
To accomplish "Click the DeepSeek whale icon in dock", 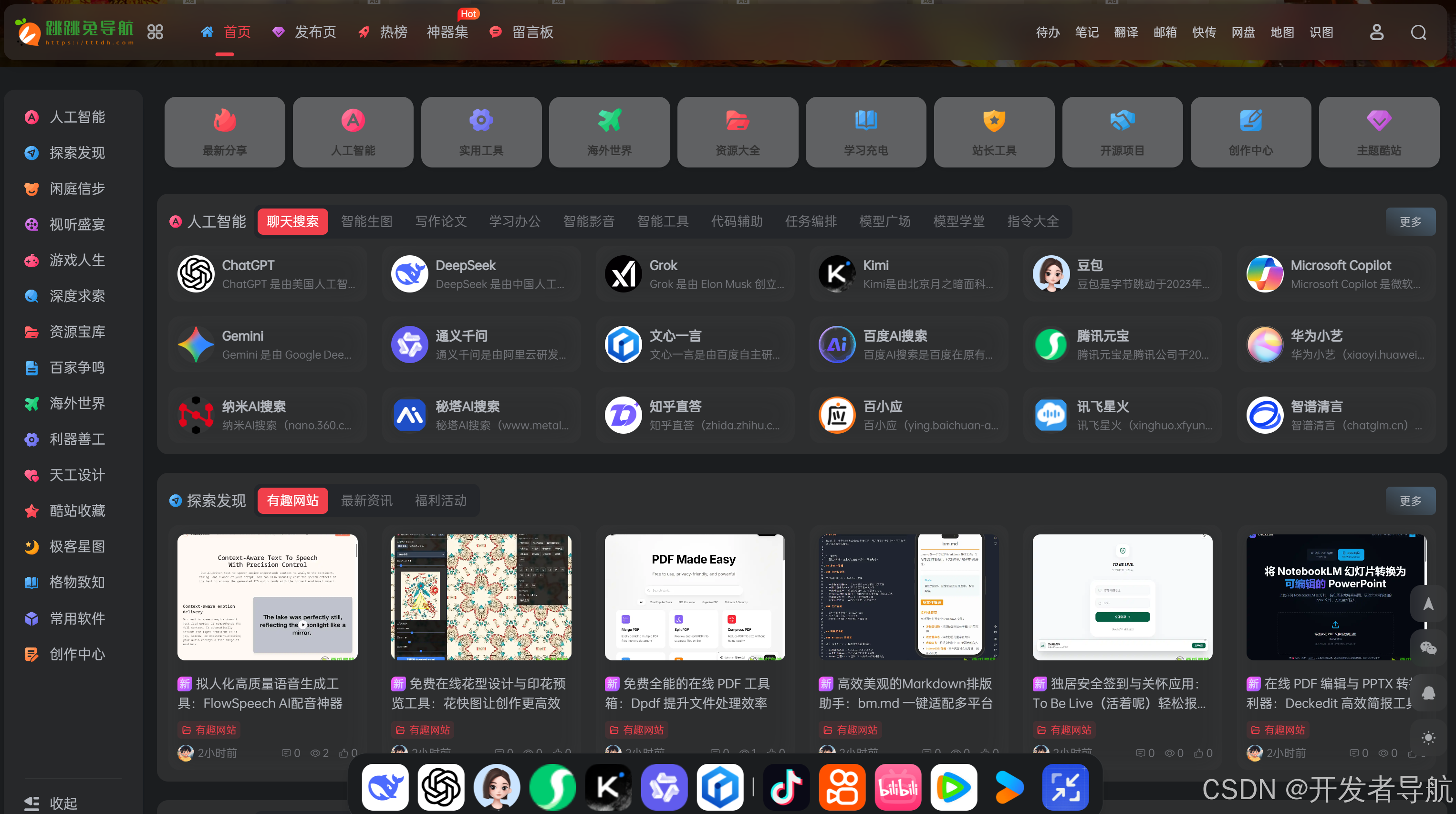I will (385, 787).
